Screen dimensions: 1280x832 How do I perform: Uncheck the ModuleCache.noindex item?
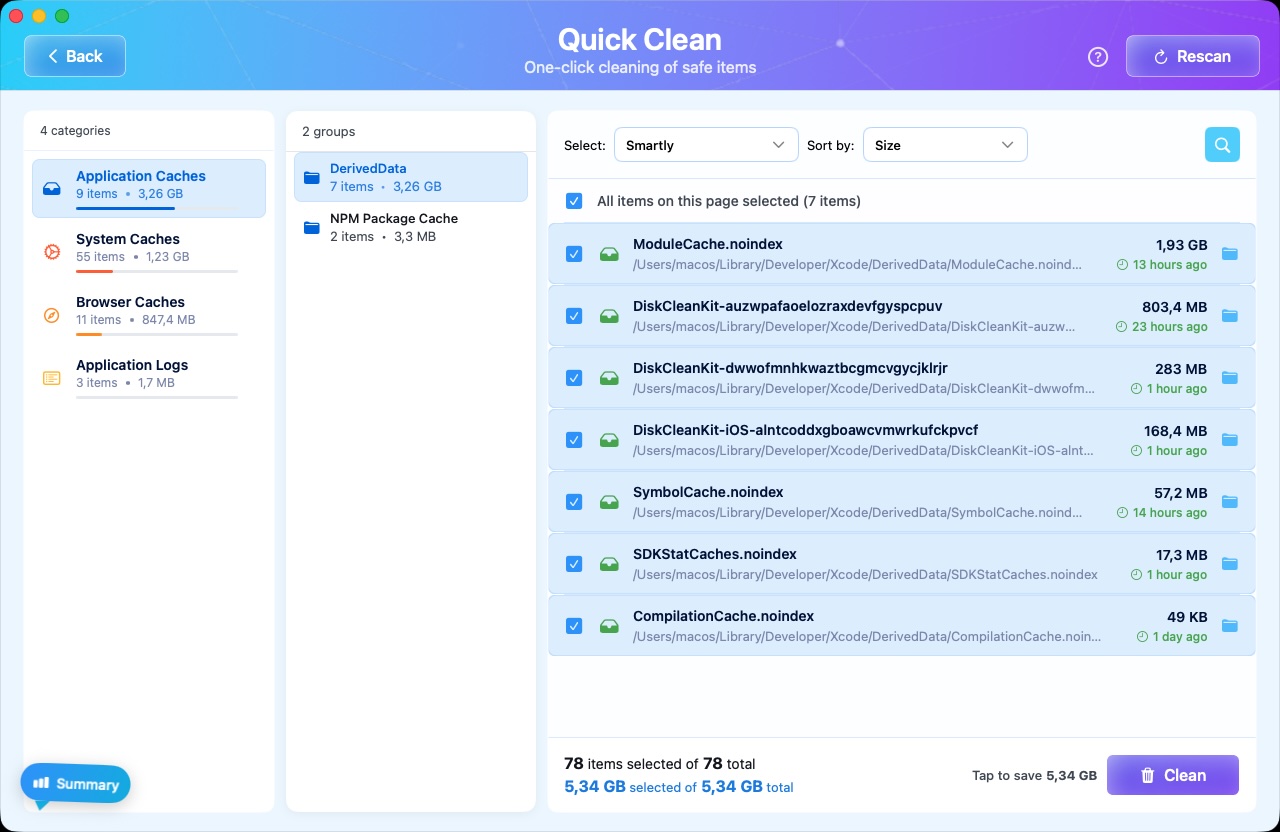574,254
